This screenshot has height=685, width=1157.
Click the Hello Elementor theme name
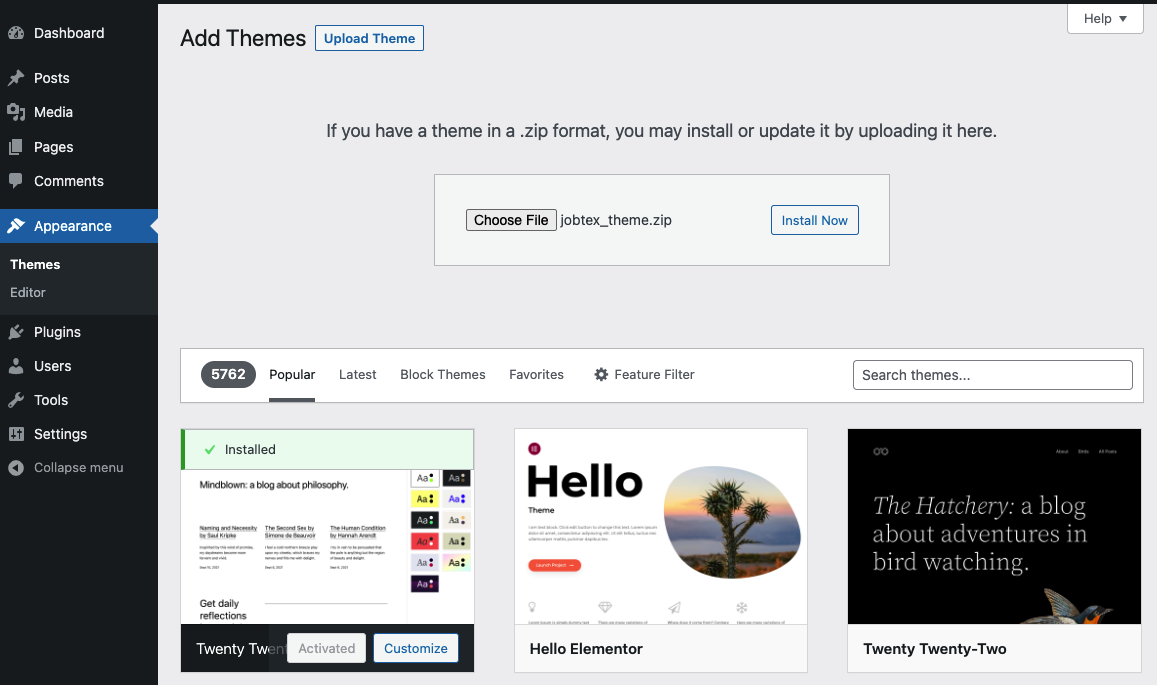586,649
